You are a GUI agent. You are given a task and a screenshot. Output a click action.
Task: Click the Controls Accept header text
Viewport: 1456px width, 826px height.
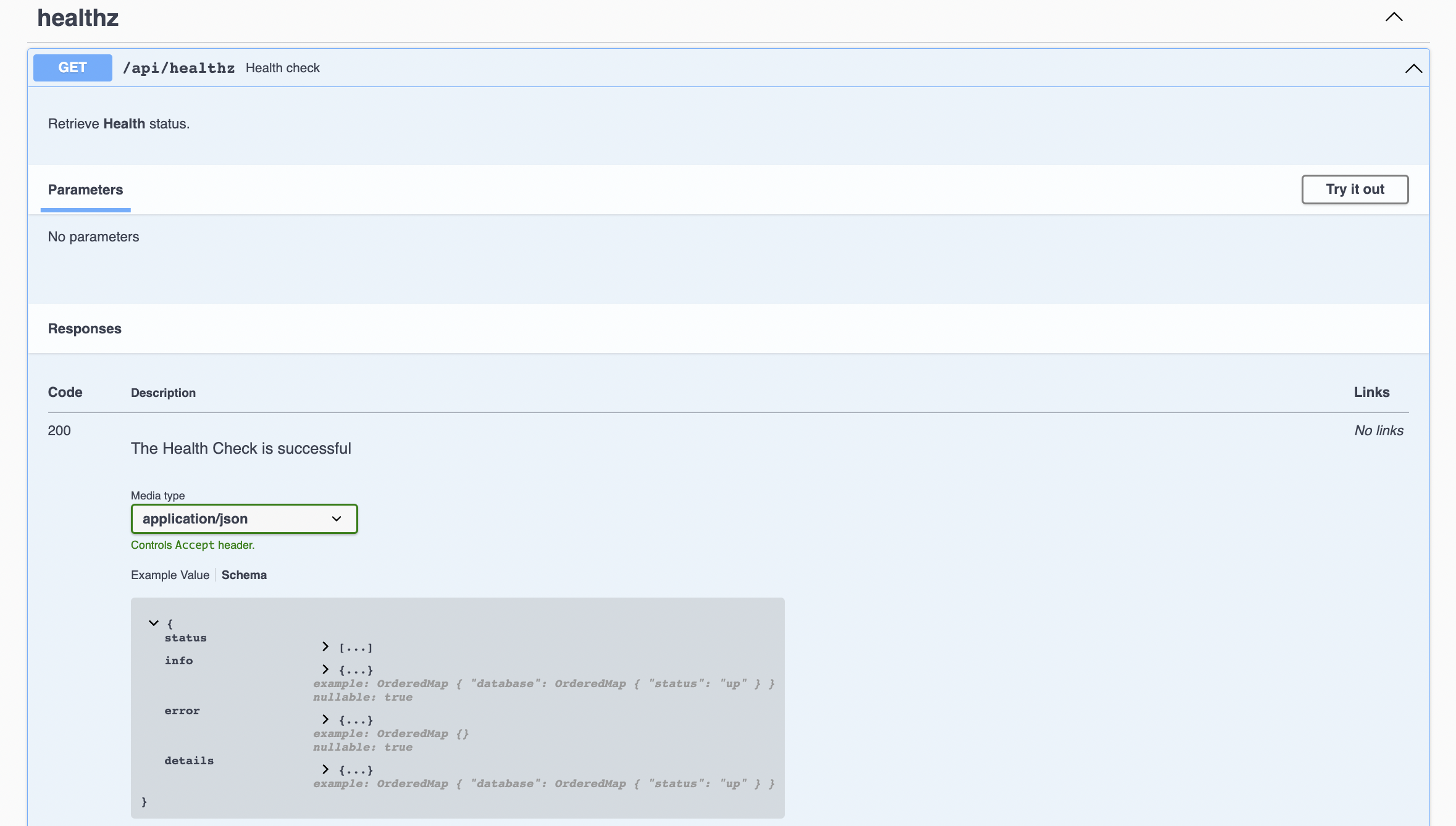tap(192, 544)
